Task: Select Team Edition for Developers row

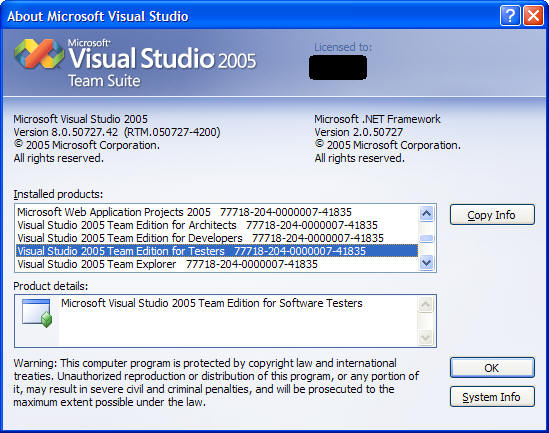Action: pyautogui.click(x=217, y=238)
